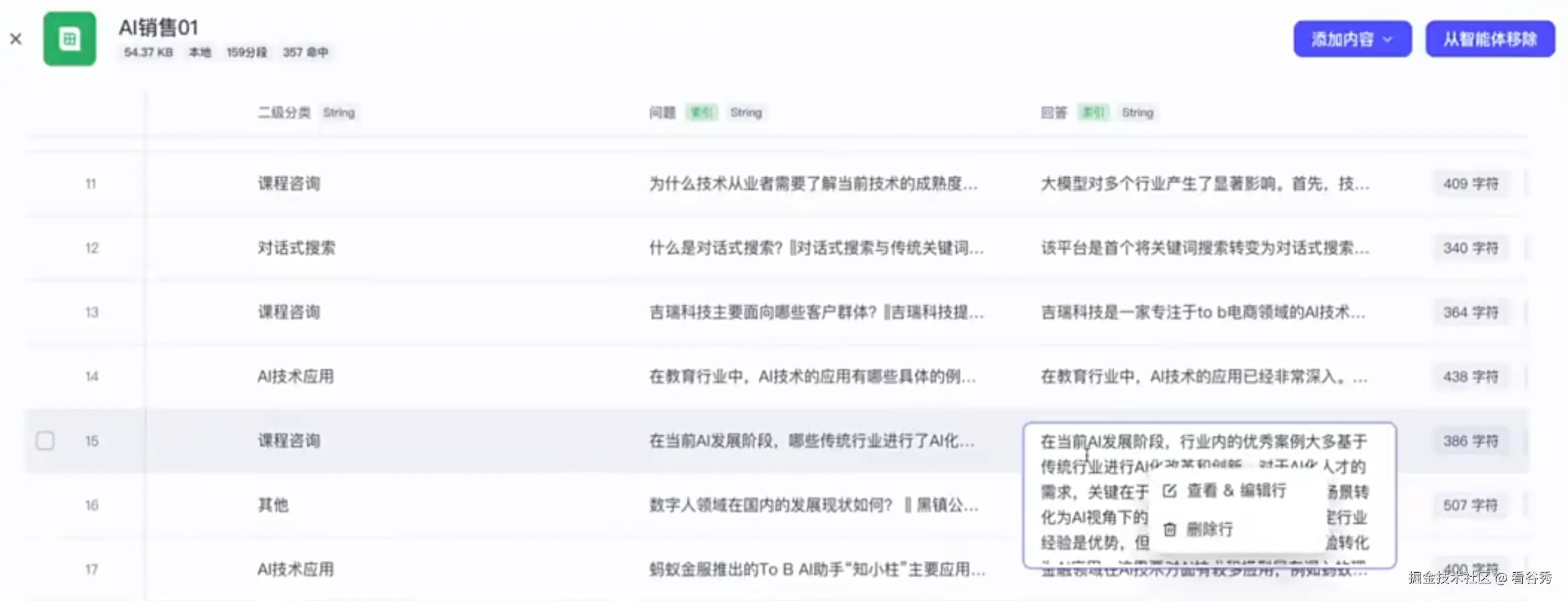Click the 添加内容 button

pyautogui.click(x=1345, y=38)
